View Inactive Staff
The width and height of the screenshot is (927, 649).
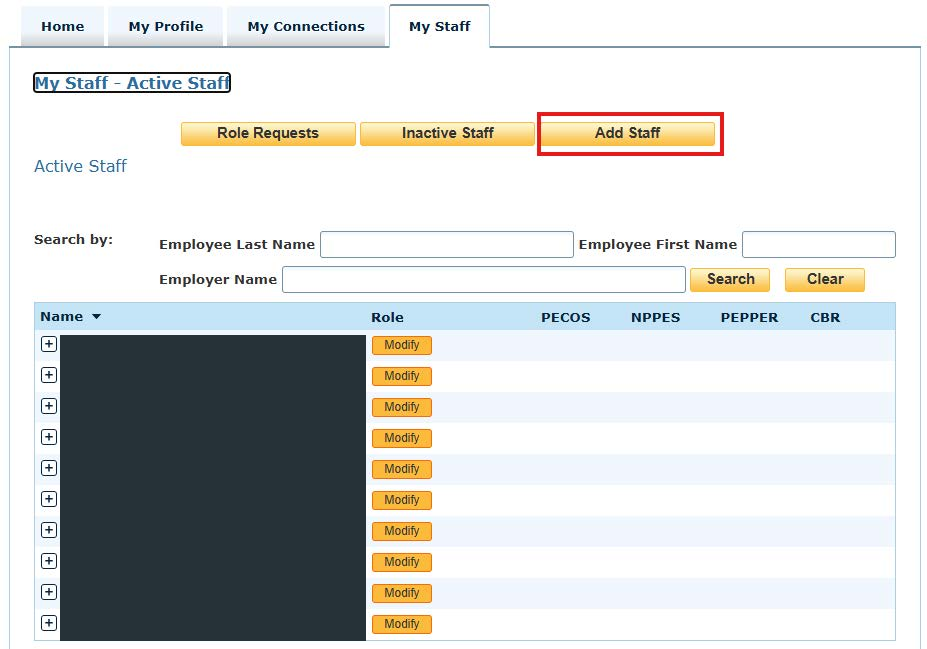(x=448, y=134)
